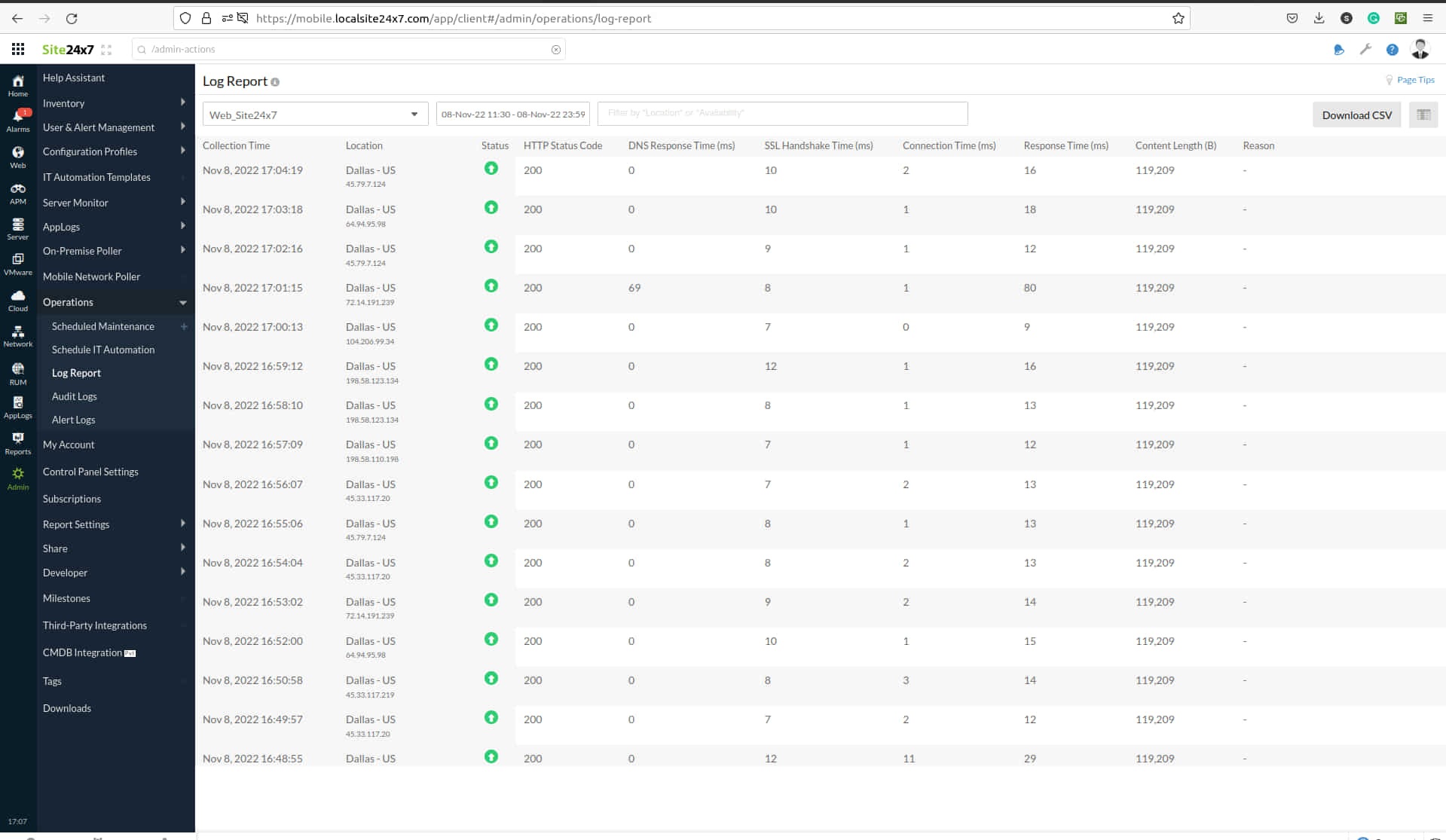The width and height of the screenshot is (1446, 840).
Task: Open Alert Logs from the sidebar
Action: point(72,420)
